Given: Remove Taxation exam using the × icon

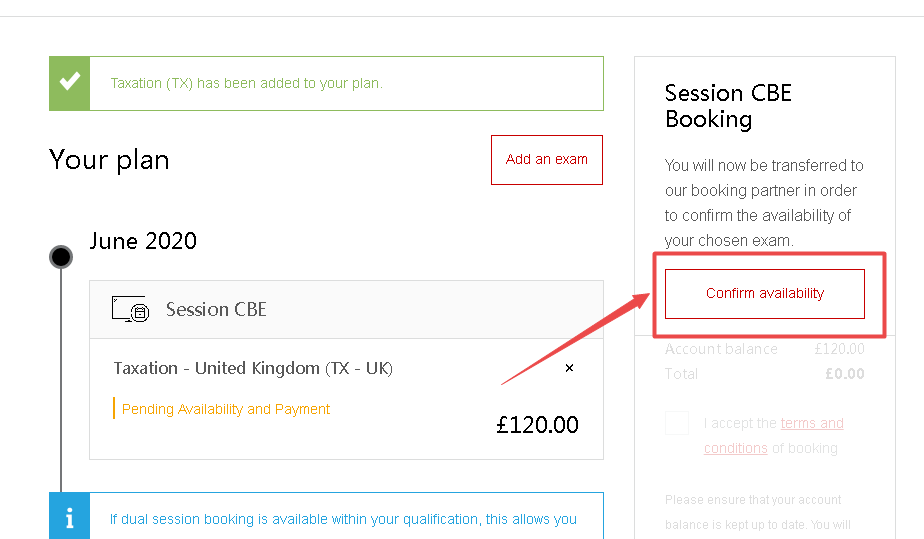Looking at the screenshot, I should (570, 368).
